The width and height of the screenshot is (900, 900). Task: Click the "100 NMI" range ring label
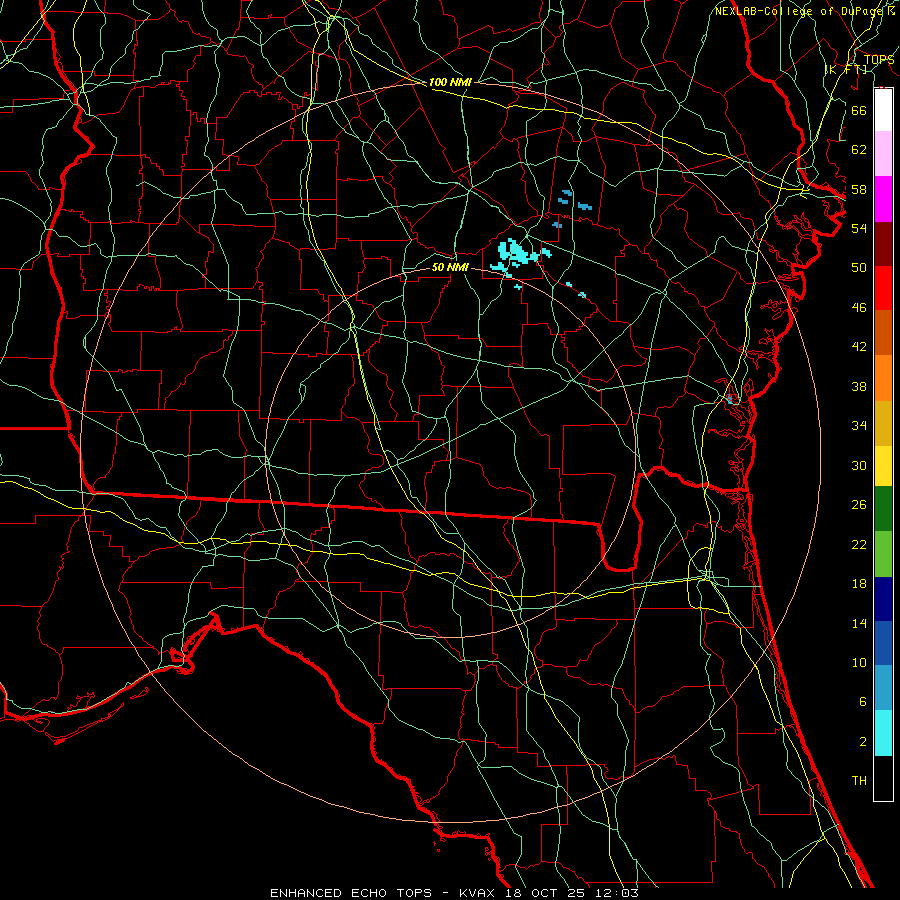click(x=450, y=82)
